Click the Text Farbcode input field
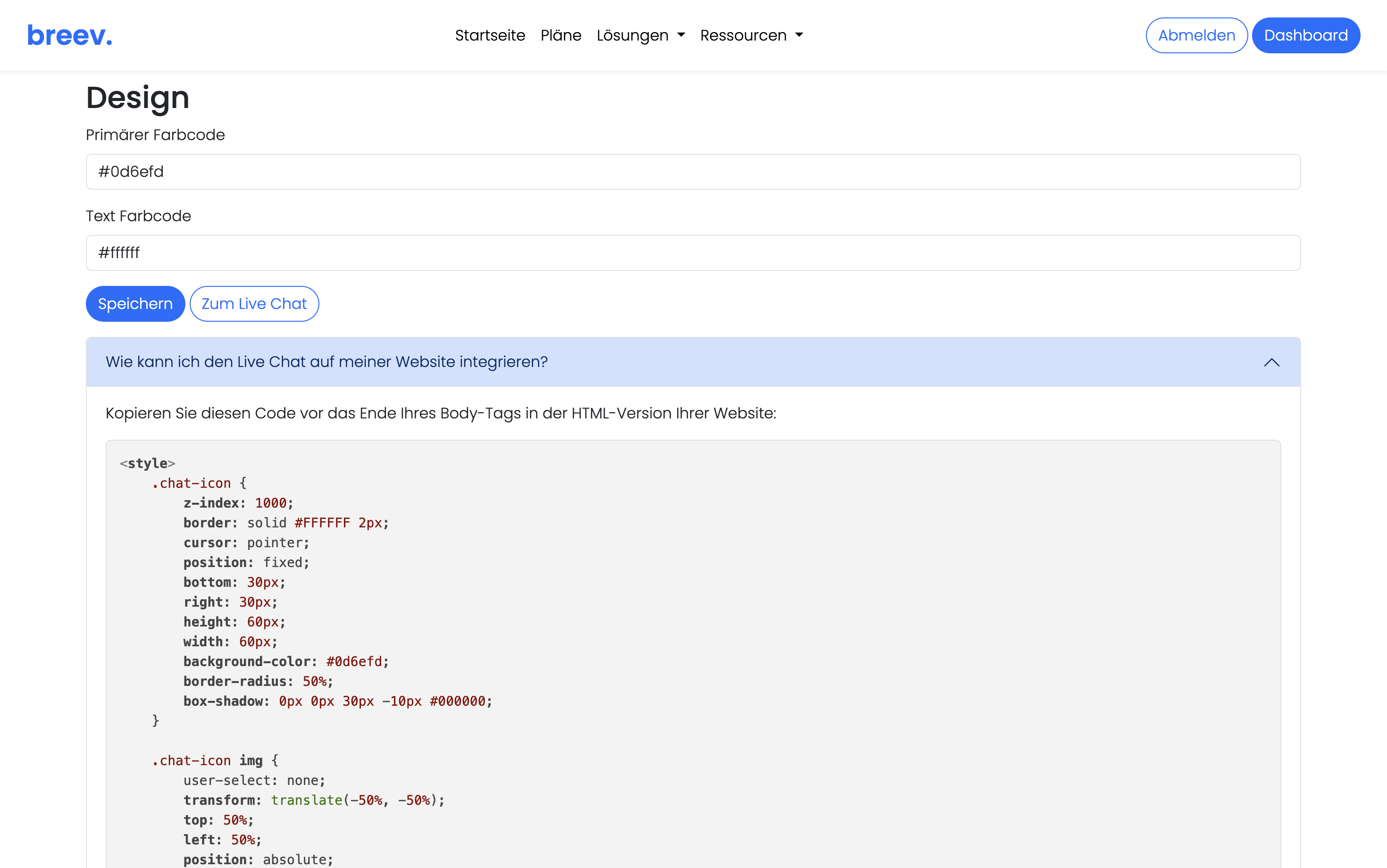The image size is (1387, 868). pos(693,252)
